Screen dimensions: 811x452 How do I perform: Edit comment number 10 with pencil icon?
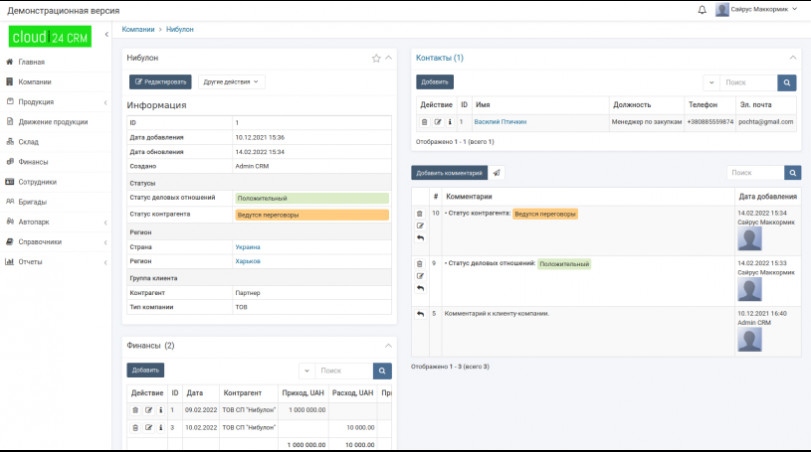coord(420,226)
